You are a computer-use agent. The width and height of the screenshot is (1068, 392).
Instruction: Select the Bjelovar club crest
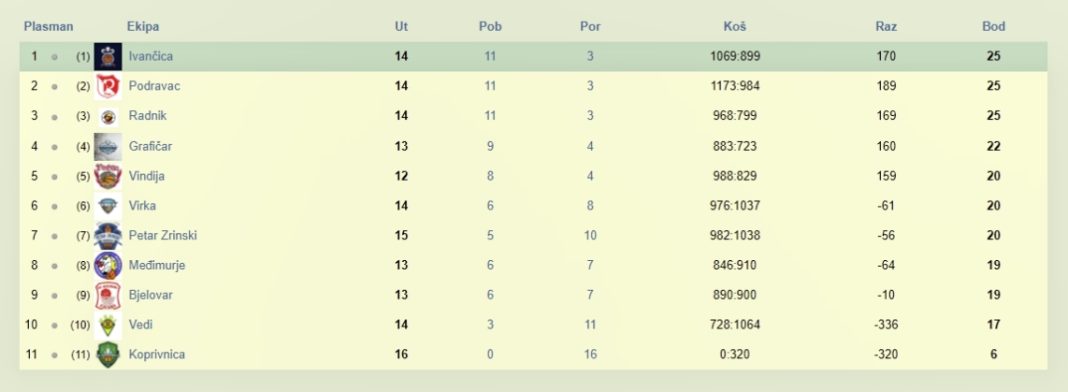click(108, 295)
